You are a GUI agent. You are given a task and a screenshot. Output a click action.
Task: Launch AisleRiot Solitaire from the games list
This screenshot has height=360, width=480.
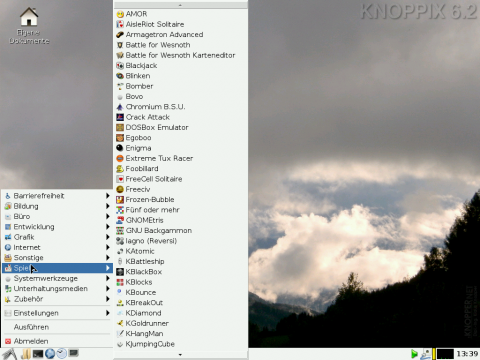coord(180,24)
